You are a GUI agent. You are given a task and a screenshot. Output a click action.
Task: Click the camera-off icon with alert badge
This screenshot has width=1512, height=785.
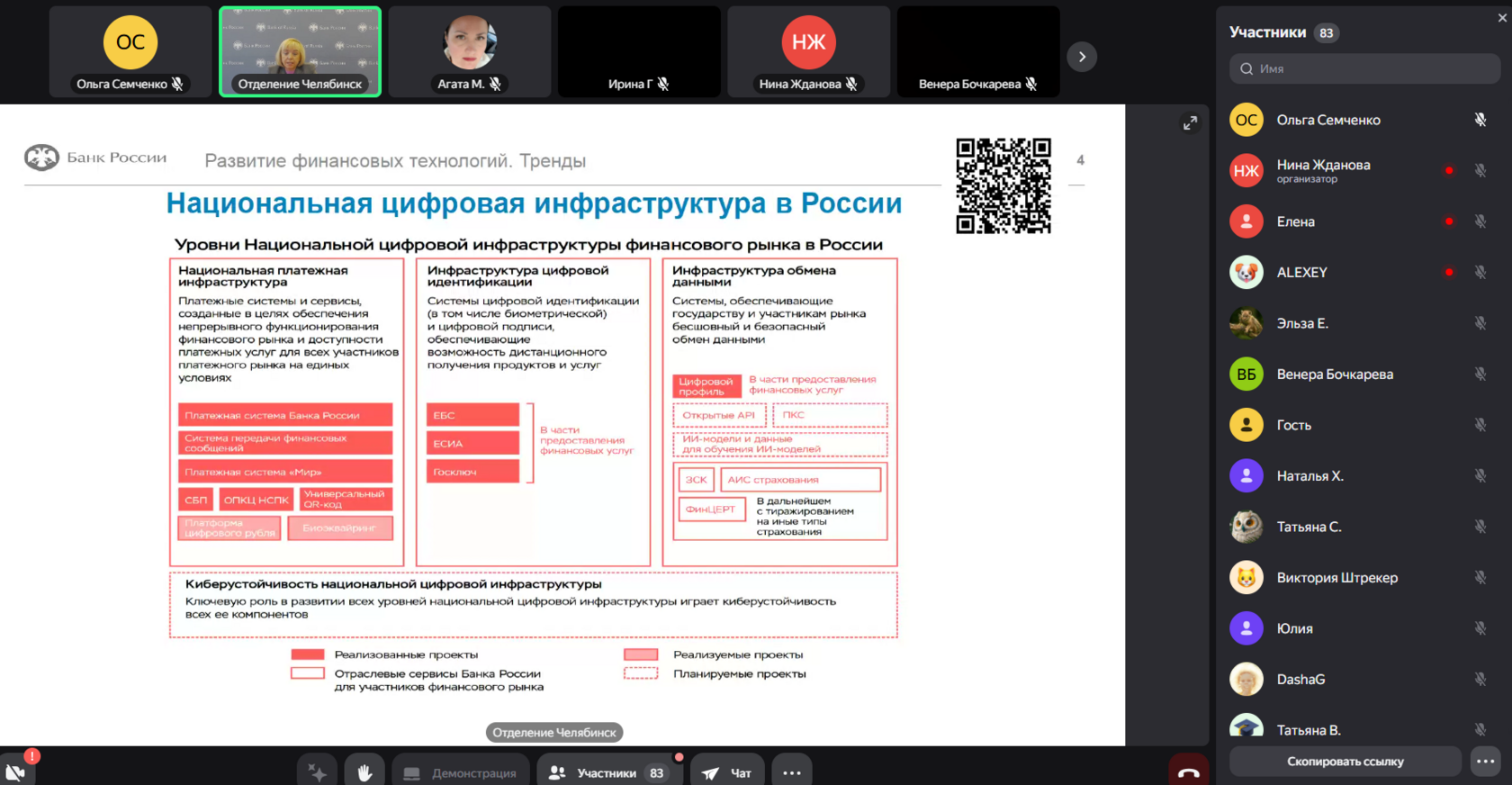click(x=17, y=770)
